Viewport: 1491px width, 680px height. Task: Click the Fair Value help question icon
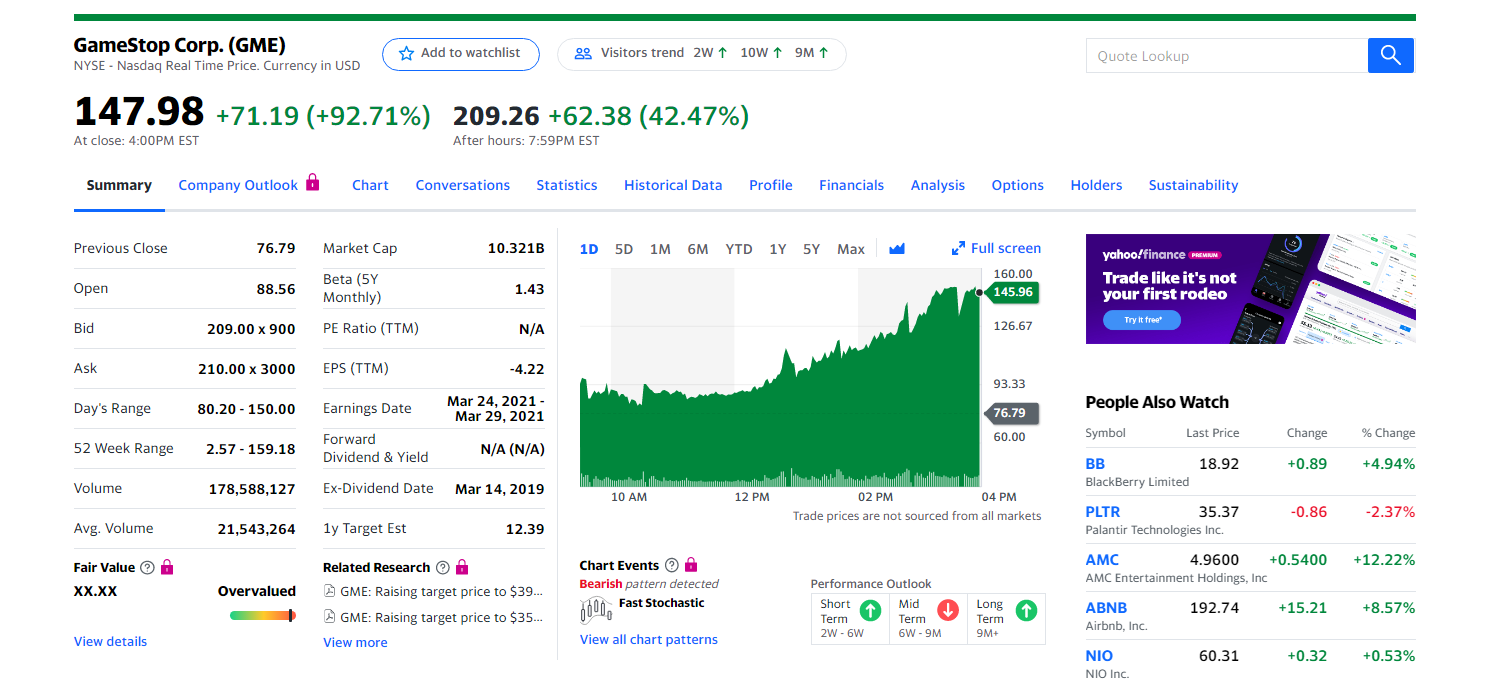click(147, 568)
